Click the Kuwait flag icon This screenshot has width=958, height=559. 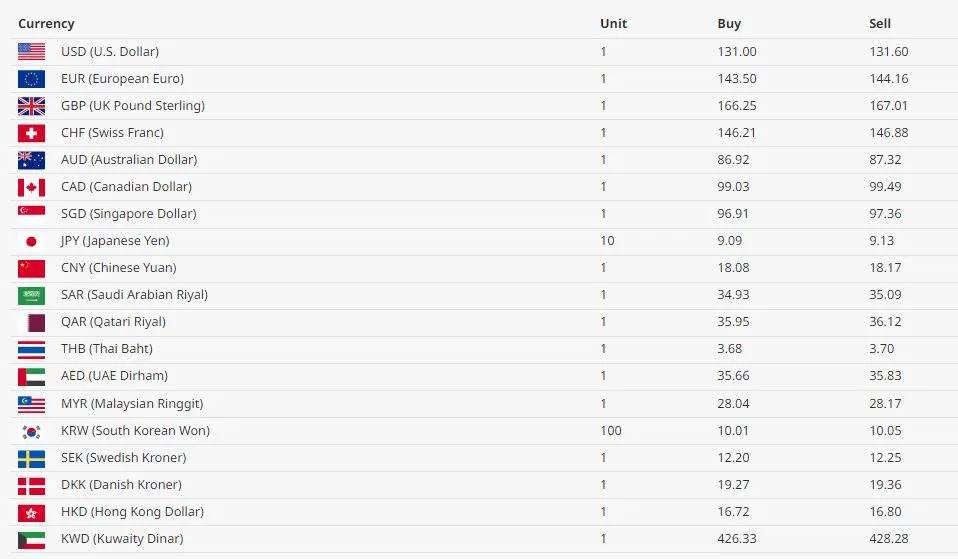click(31, 539)
